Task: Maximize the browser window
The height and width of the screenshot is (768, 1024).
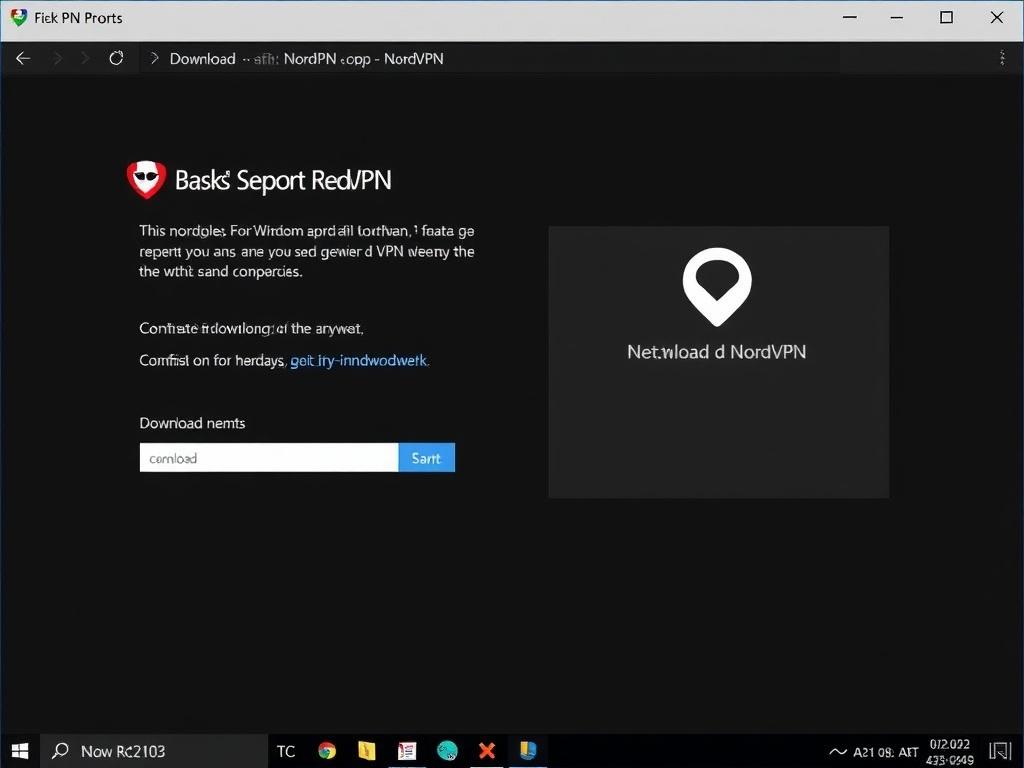Action: [x=946, y=18]
